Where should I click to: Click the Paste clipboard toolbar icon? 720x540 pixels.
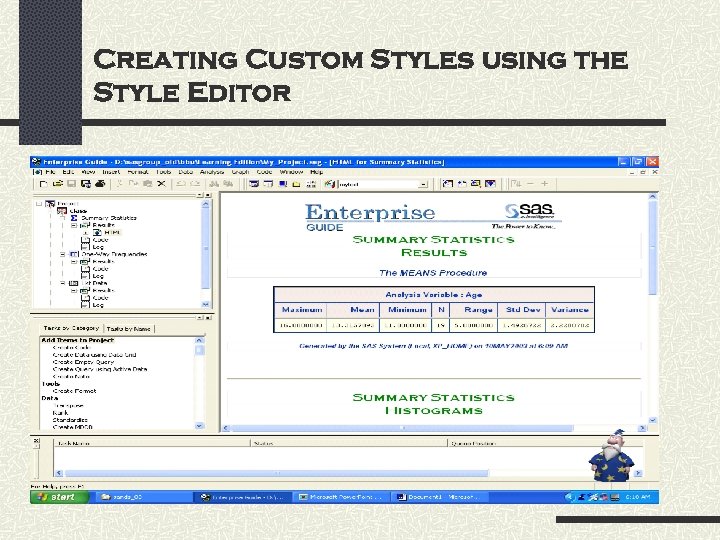point(147,184)
